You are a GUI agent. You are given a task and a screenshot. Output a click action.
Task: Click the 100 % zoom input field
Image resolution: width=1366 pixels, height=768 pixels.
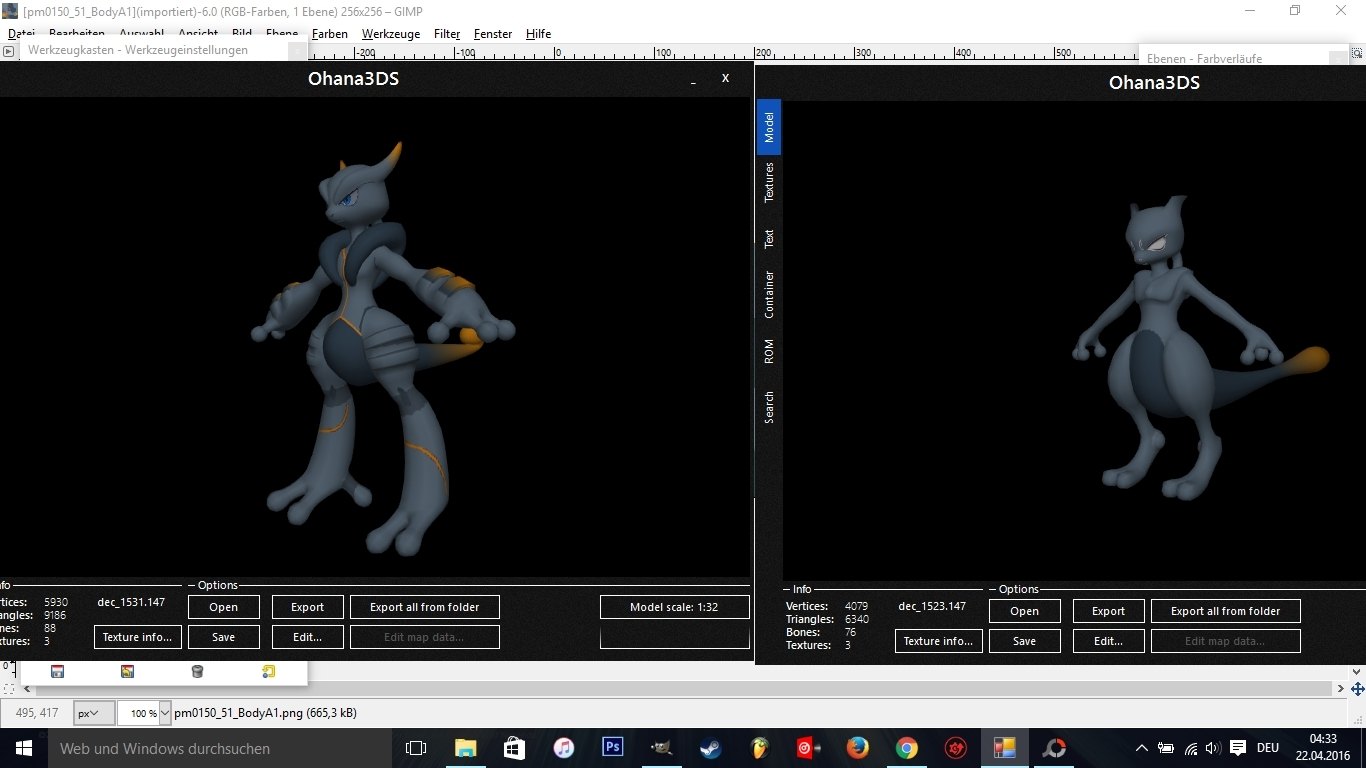tap(139, 713)
